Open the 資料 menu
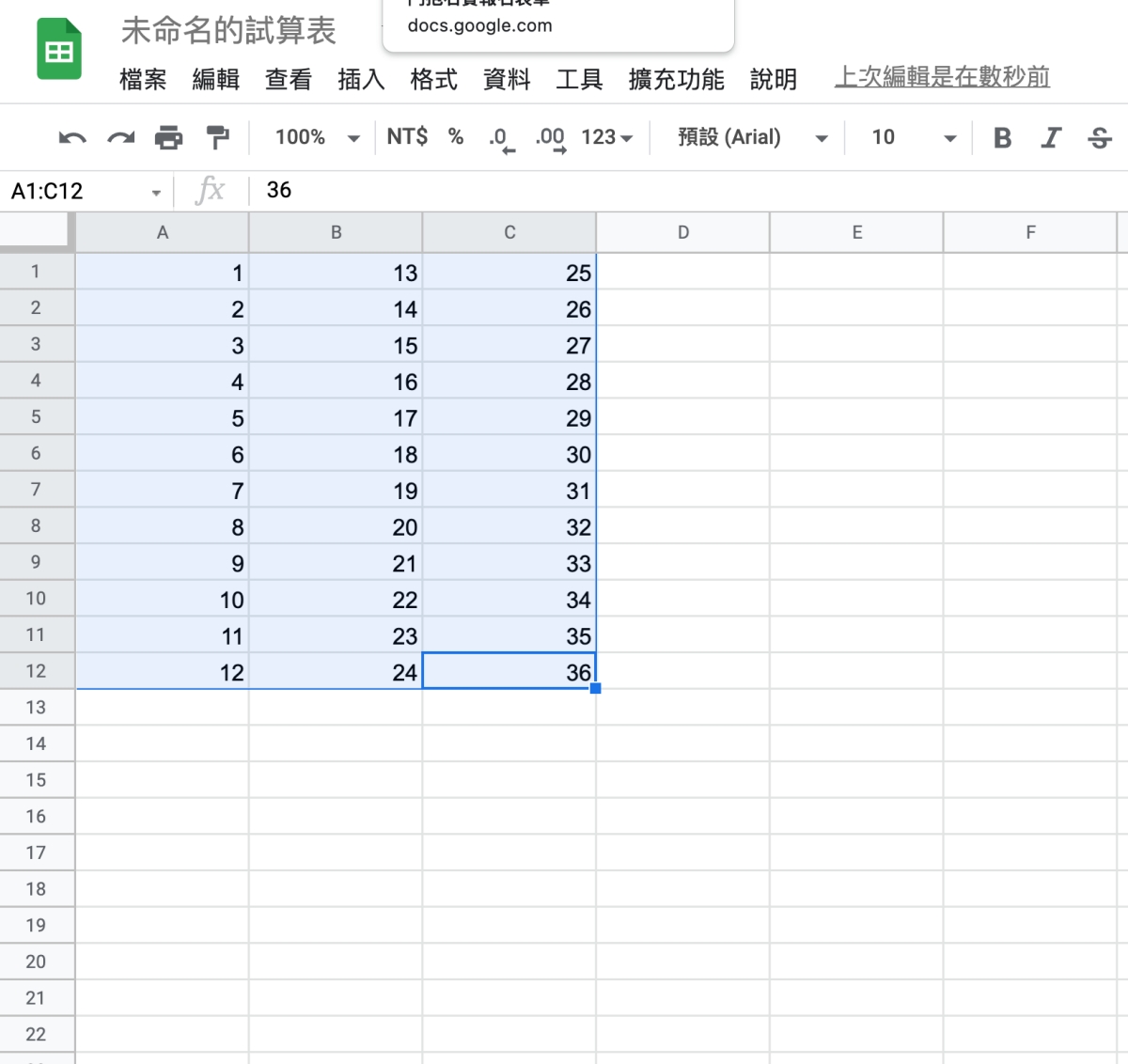The width and height of the screenshot is (1128, 1064). pyautogui.click(x=507, y=79)
